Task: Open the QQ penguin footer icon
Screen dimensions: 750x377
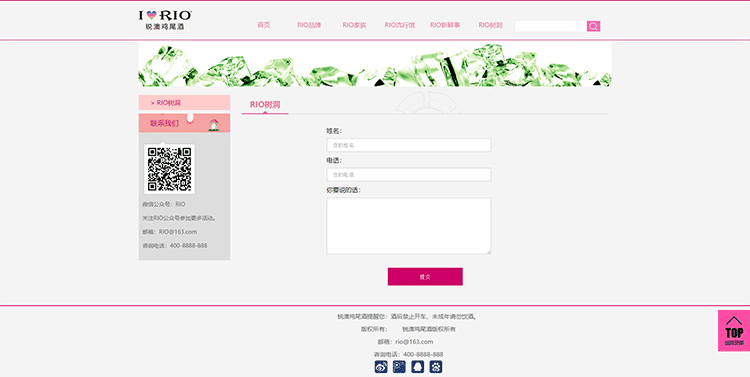Action: point(418,367)
